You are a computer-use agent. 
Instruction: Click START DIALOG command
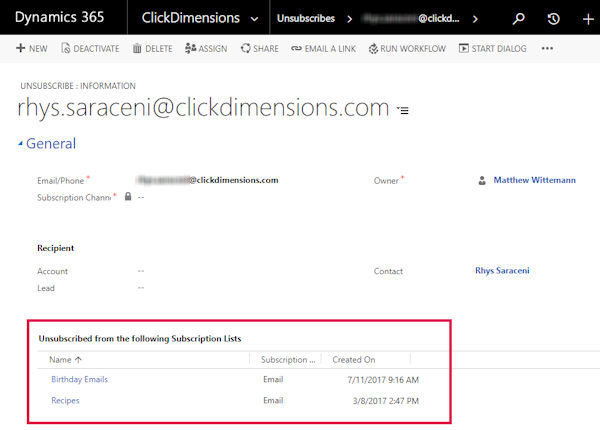click(x=492, y=49)
